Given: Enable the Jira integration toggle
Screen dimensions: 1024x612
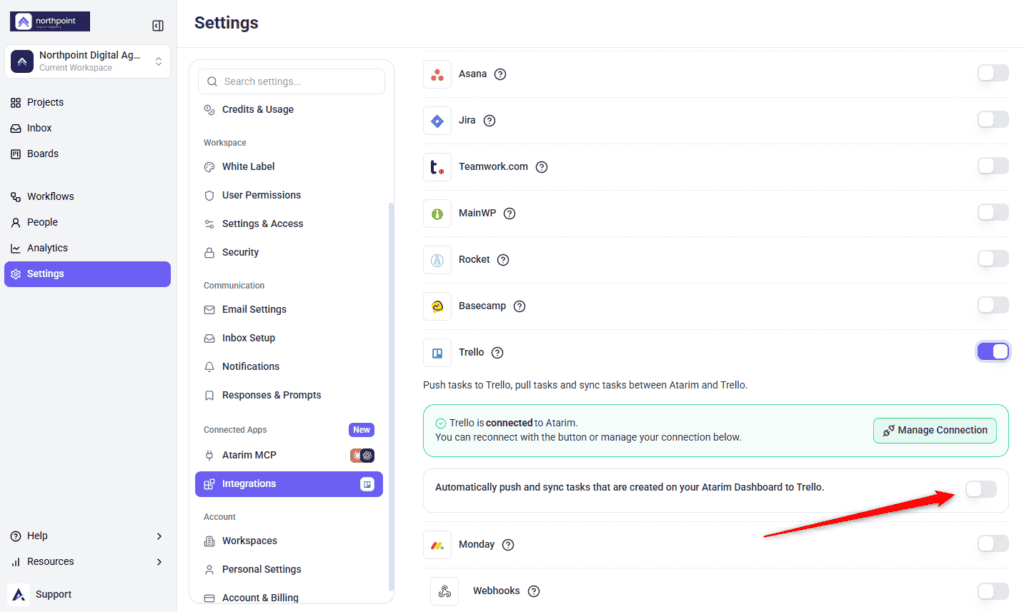Looking at the screenshot, I should (x=993, y=120).
